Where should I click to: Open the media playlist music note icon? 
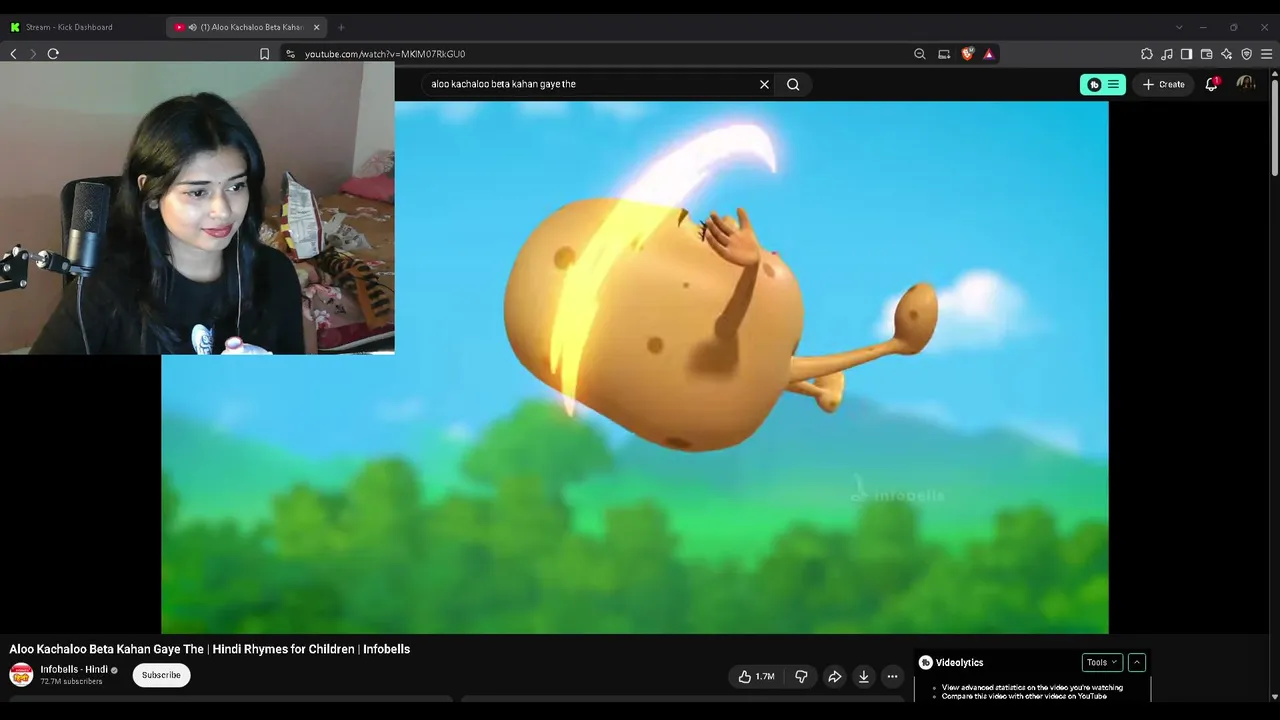[x=1167, y=54]
